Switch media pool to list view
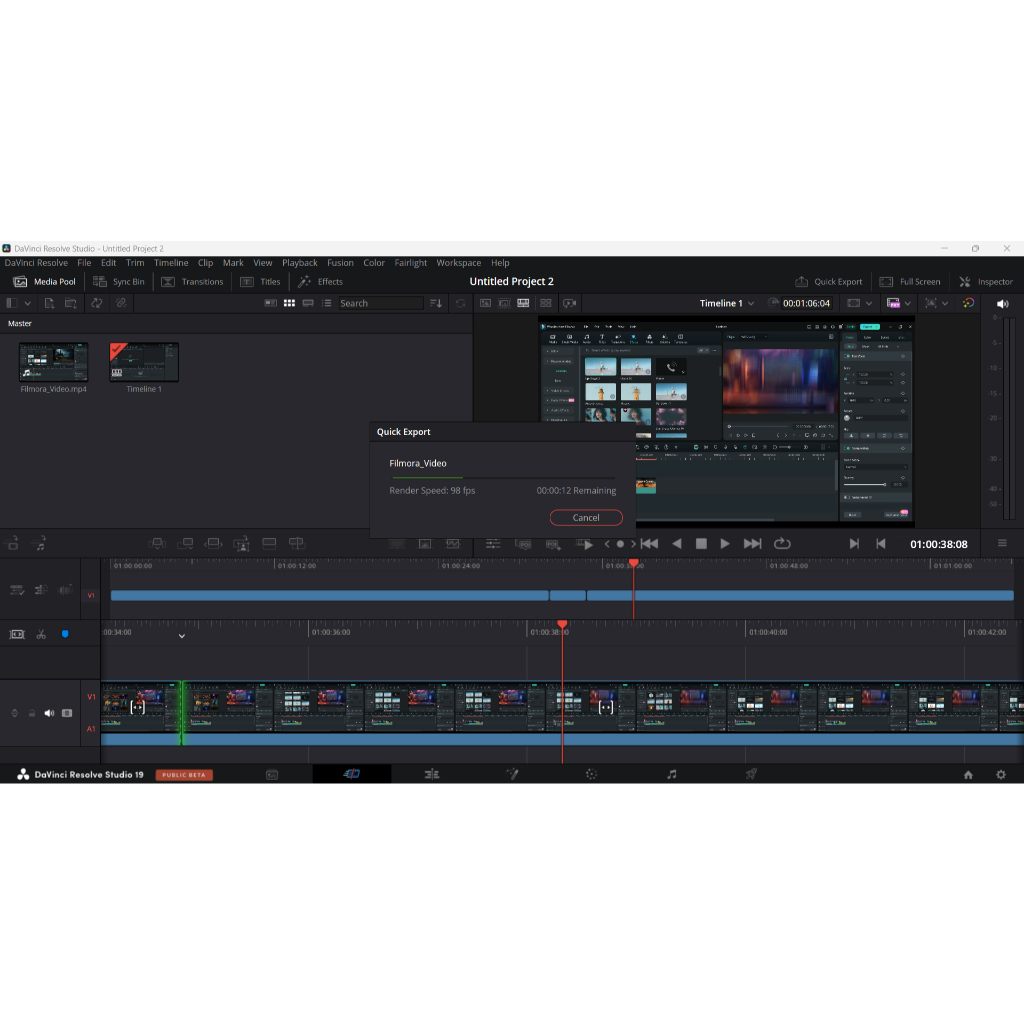The image size is (1024, 1024). (x=327, y=303)
